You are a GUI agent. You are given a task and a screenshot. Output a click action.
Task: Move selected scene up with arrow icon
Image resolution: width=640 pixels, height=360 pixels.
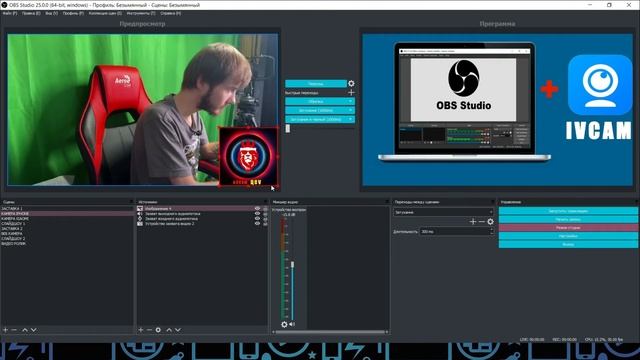click(x=25, y=329)
